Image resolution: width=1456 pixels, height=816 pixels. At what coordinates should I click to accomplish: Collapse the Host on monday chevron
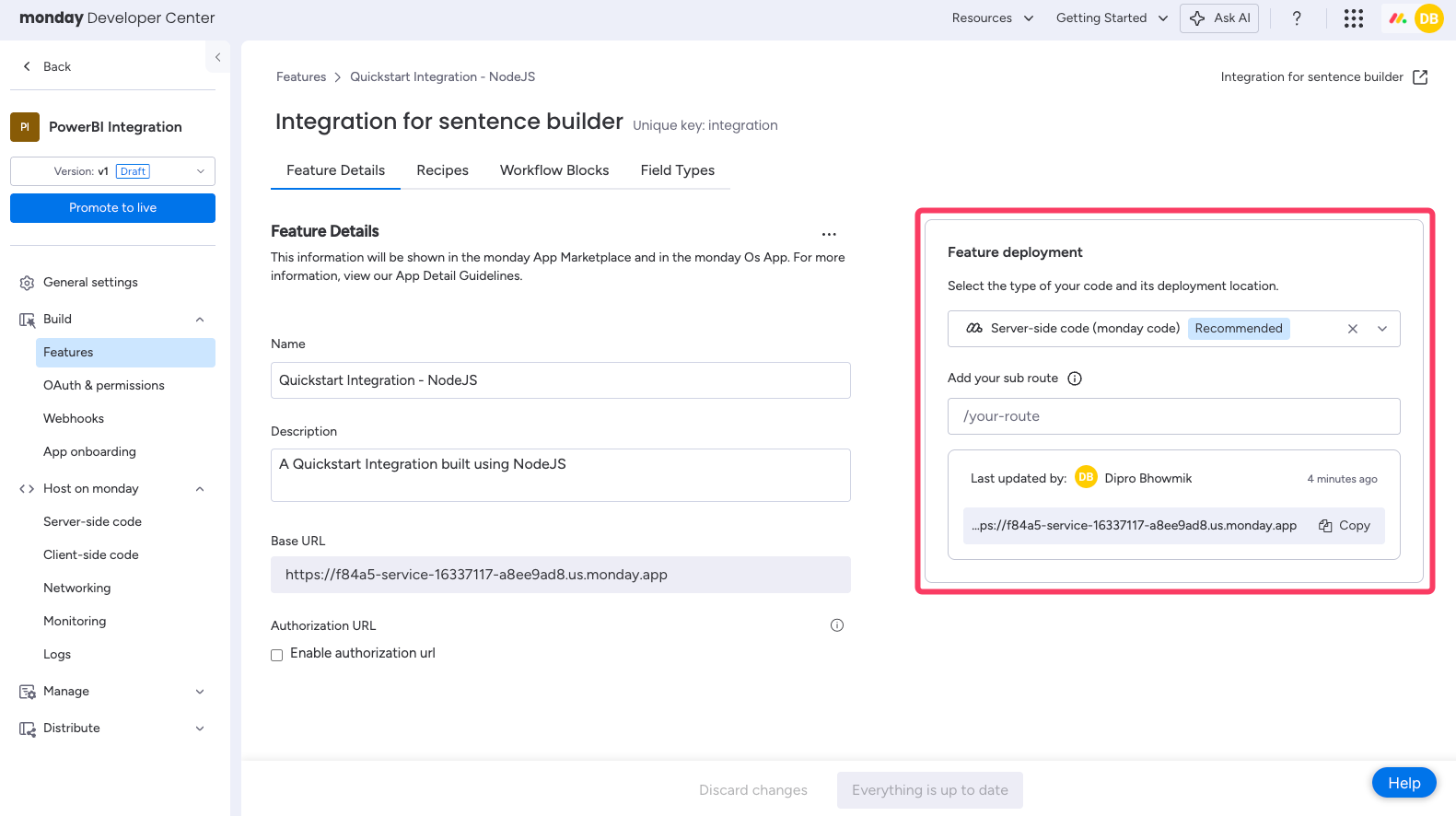point(200,489)
